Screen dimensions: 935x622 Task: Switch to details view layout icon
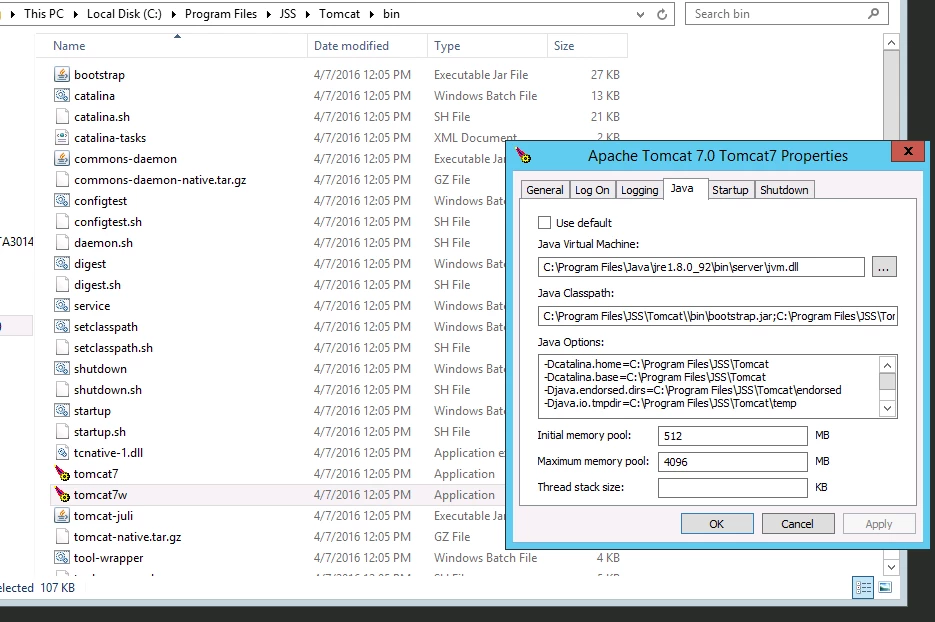click(x=863, y=587)
